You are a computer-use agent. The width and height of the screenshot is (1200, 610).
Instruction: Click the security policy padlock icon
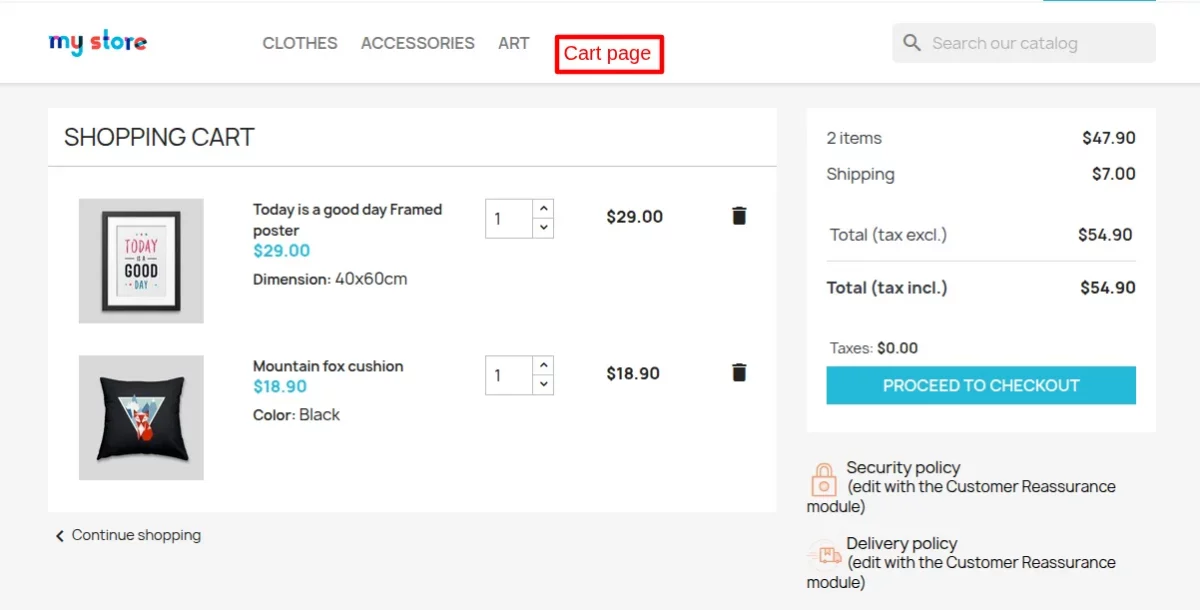(x=824, y=480)
